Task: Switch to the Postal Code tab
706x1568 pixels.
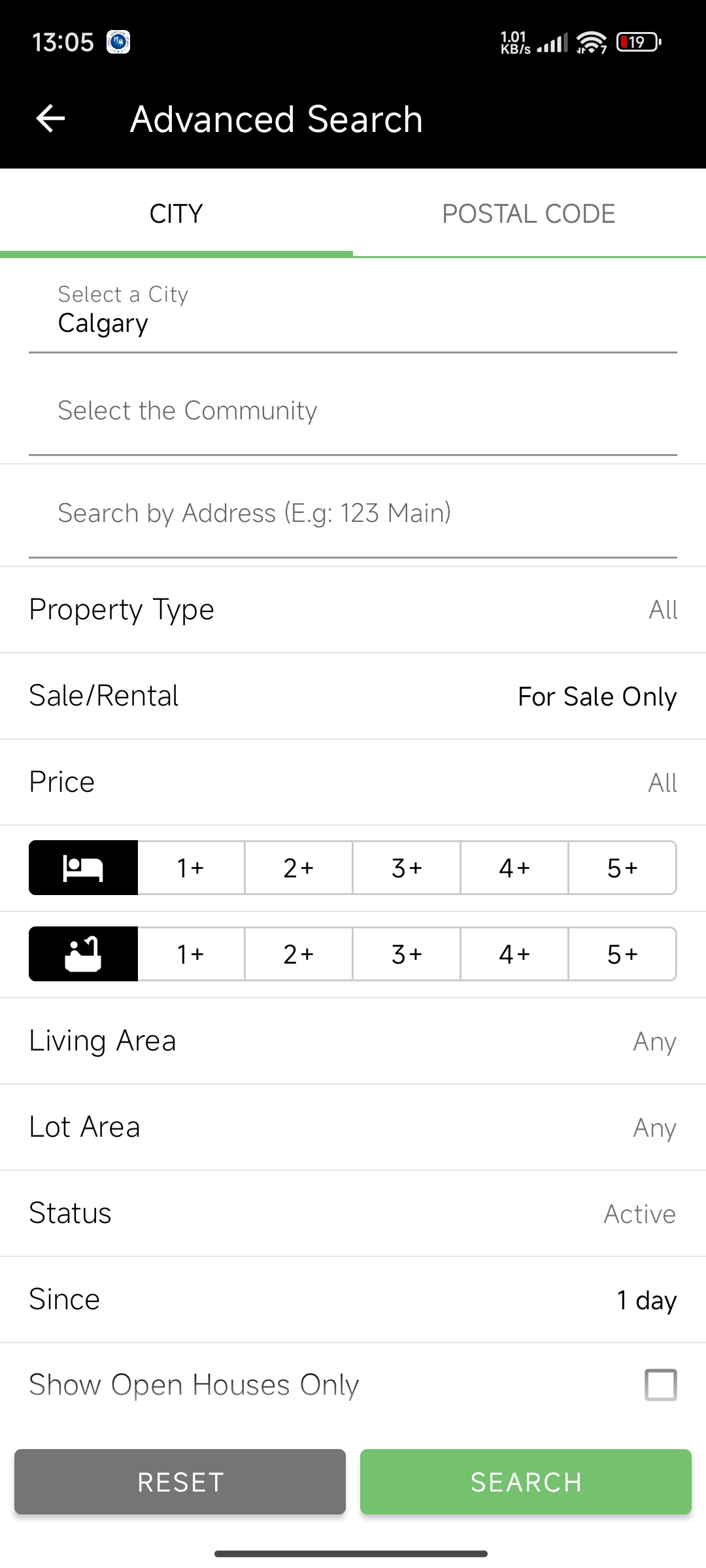Action: point(529,214)
